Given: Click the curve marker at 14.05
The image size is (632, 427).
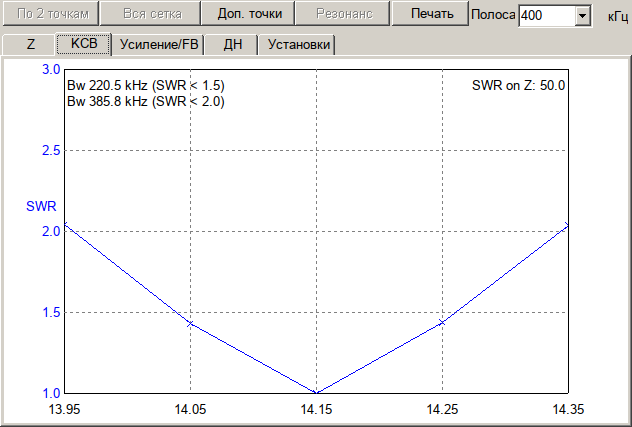Looking at the screenshot, I should pos(190,323).
